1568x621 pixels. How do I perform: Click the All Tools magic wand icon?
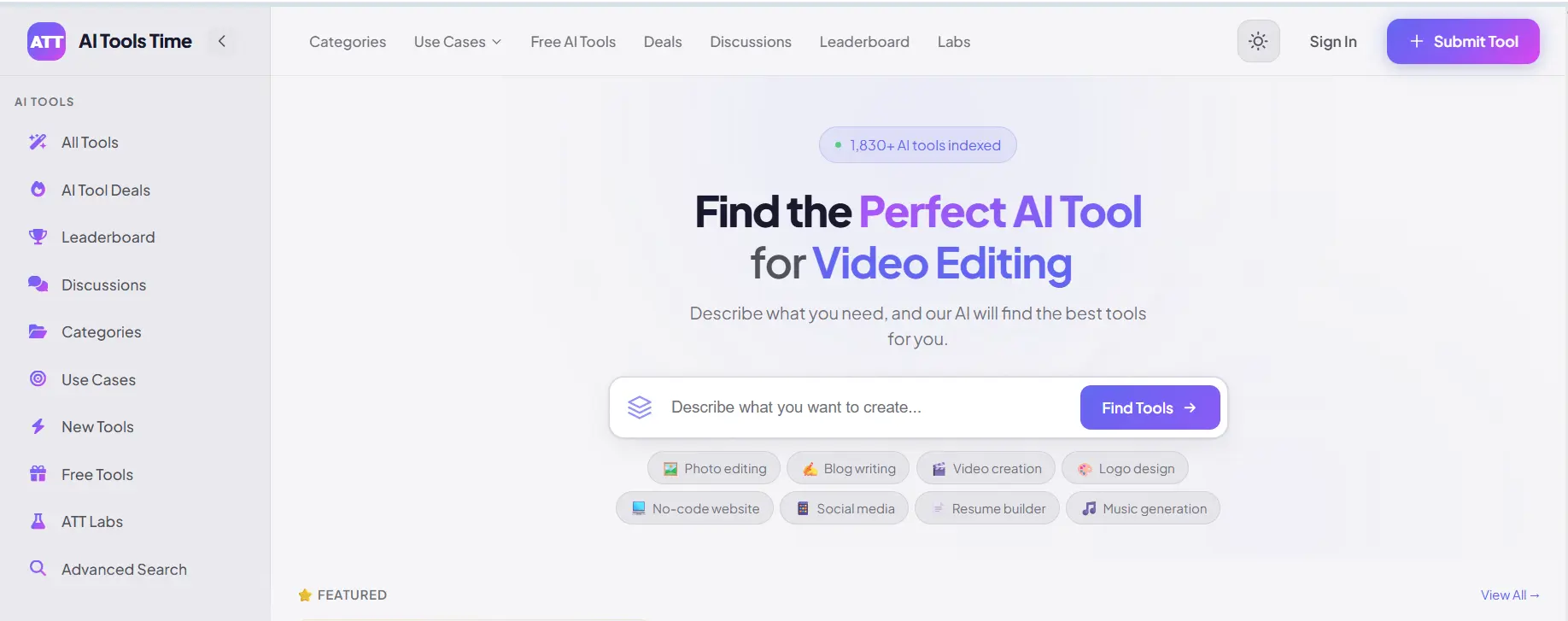coord(38,142)
